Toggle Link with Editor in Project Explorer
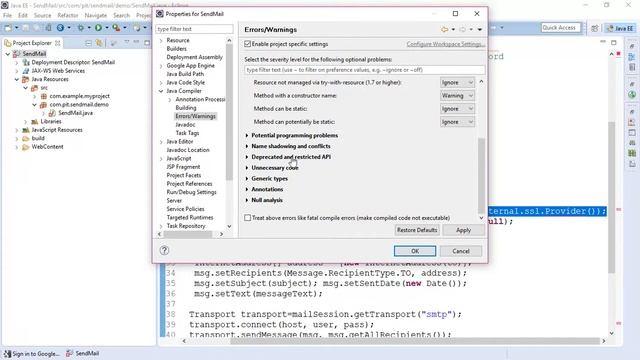The height and width of the screenshot is (360, 640). [99, 43]
